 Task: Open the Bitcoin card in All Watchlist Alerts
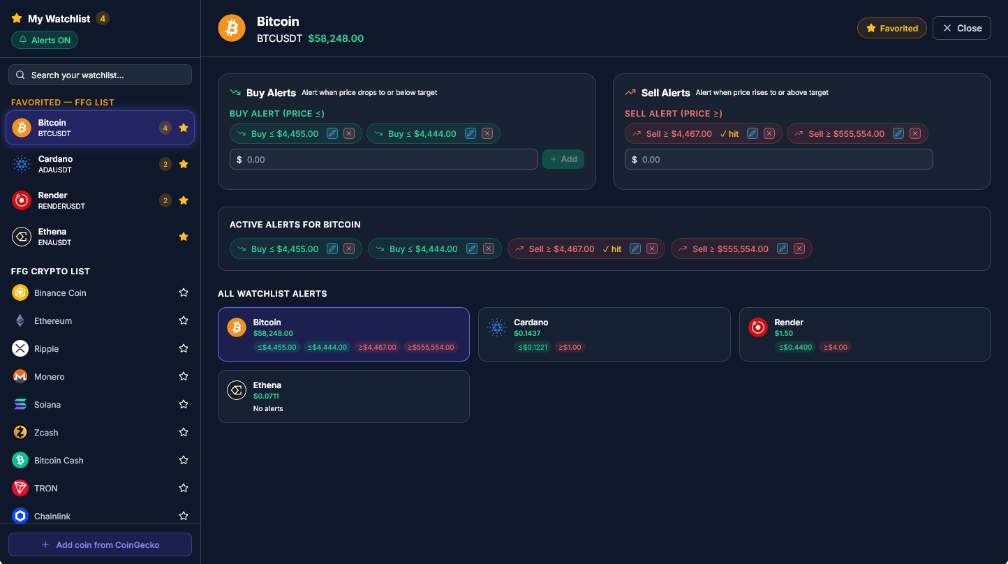pyautogui.click(x=344, y=334)
